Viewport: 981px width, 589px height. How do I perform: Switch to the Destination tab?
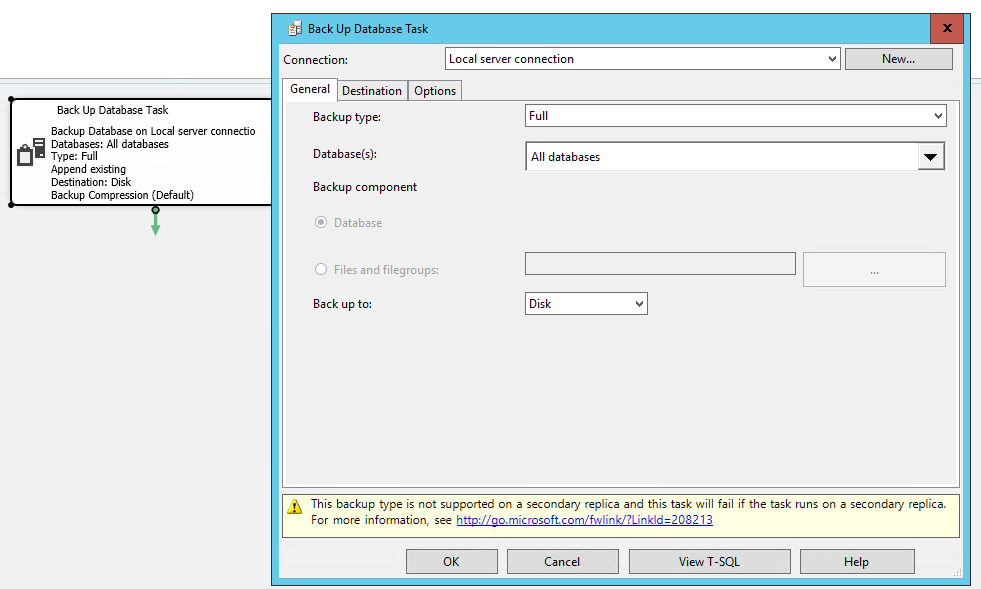(x=372, y=91)
